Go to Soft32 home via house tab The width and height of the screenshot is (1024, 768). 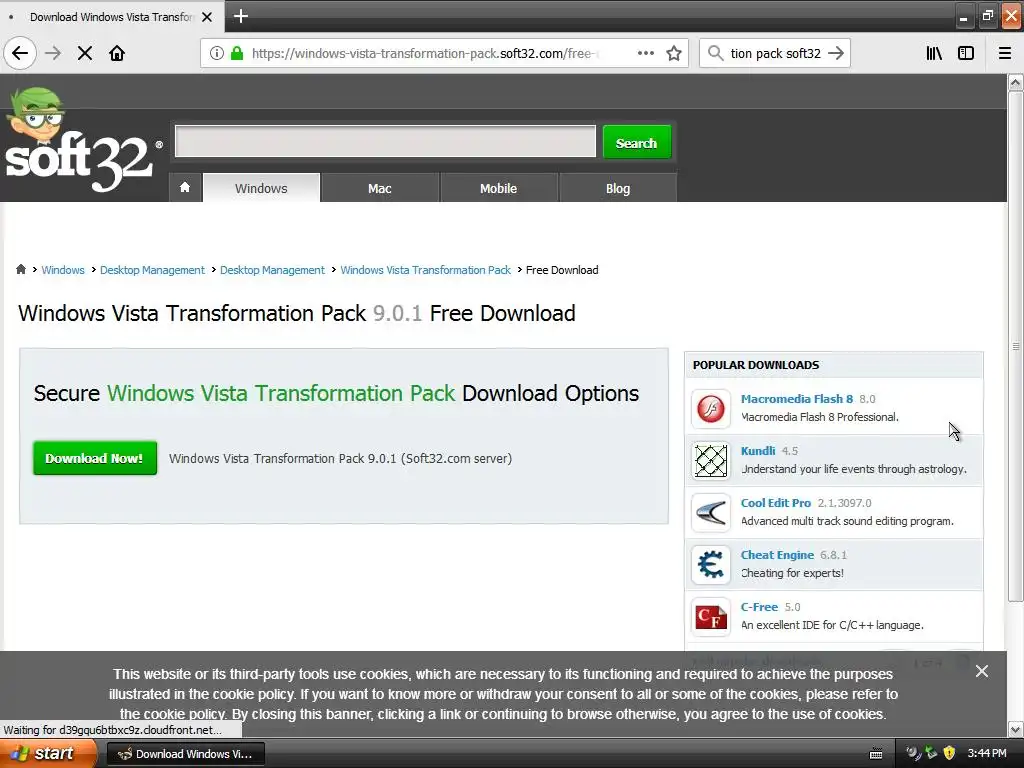click(185, 187)
